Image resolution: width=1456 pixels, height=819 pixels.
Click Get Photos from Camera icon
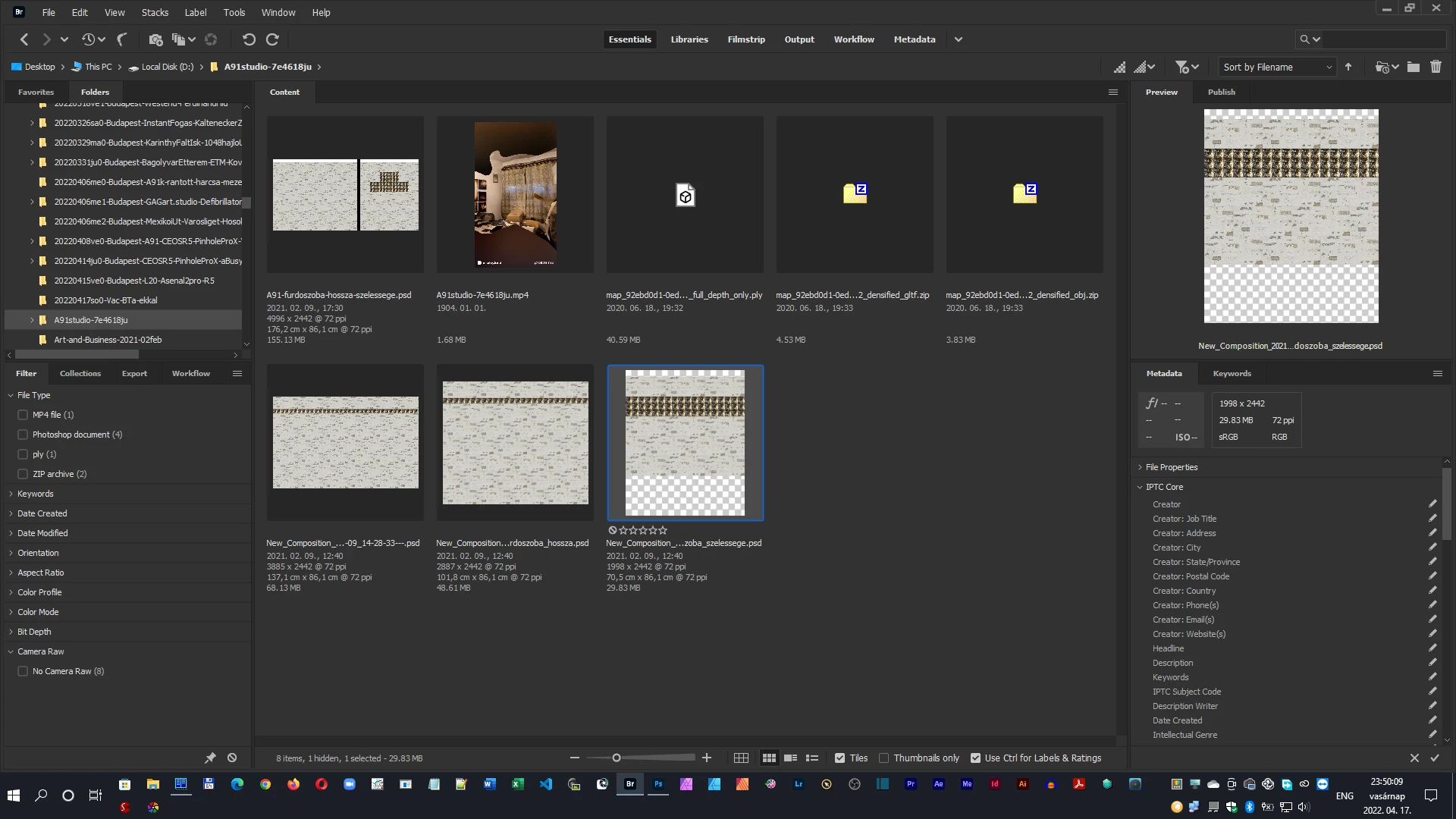tap(155, 39)
